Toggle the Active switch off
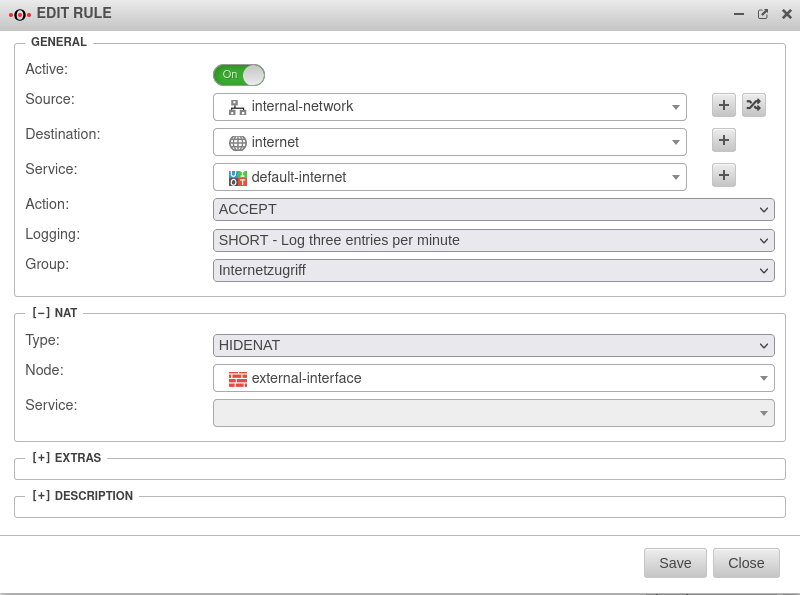This screenshot has height=595, width=800. point(239,75)
